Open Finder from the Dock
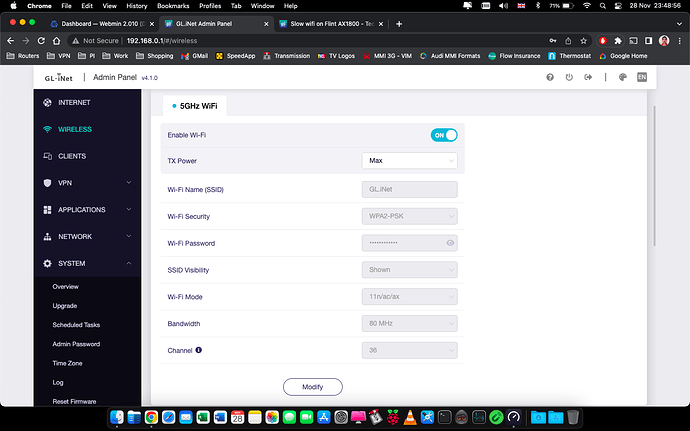 [117, 417]
